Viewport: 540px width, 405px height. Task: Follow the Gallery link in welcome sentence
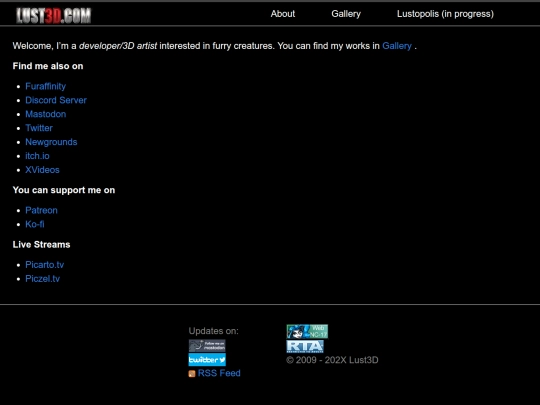point(397,46)
